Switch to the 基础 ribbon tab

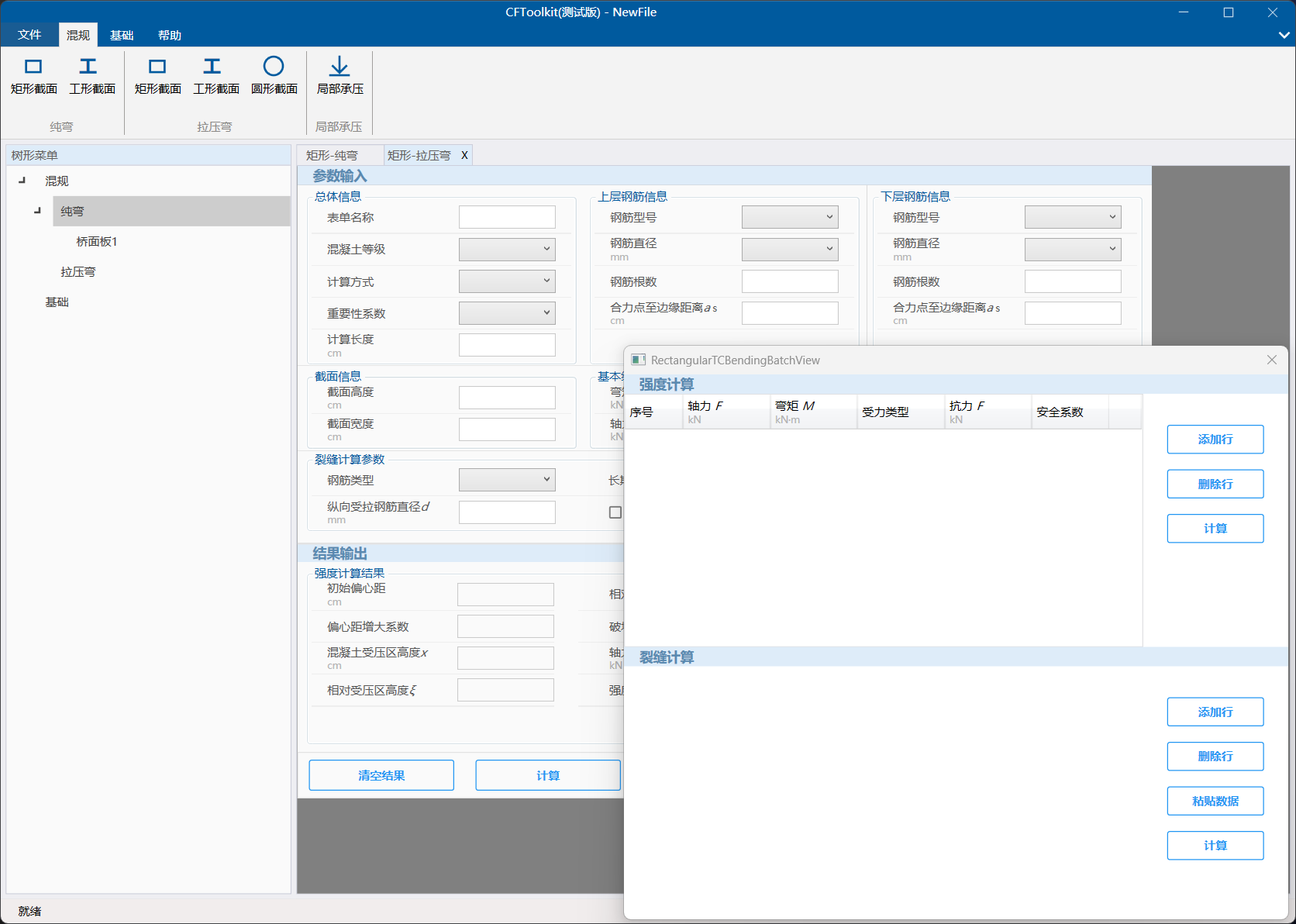click(121, 34)
